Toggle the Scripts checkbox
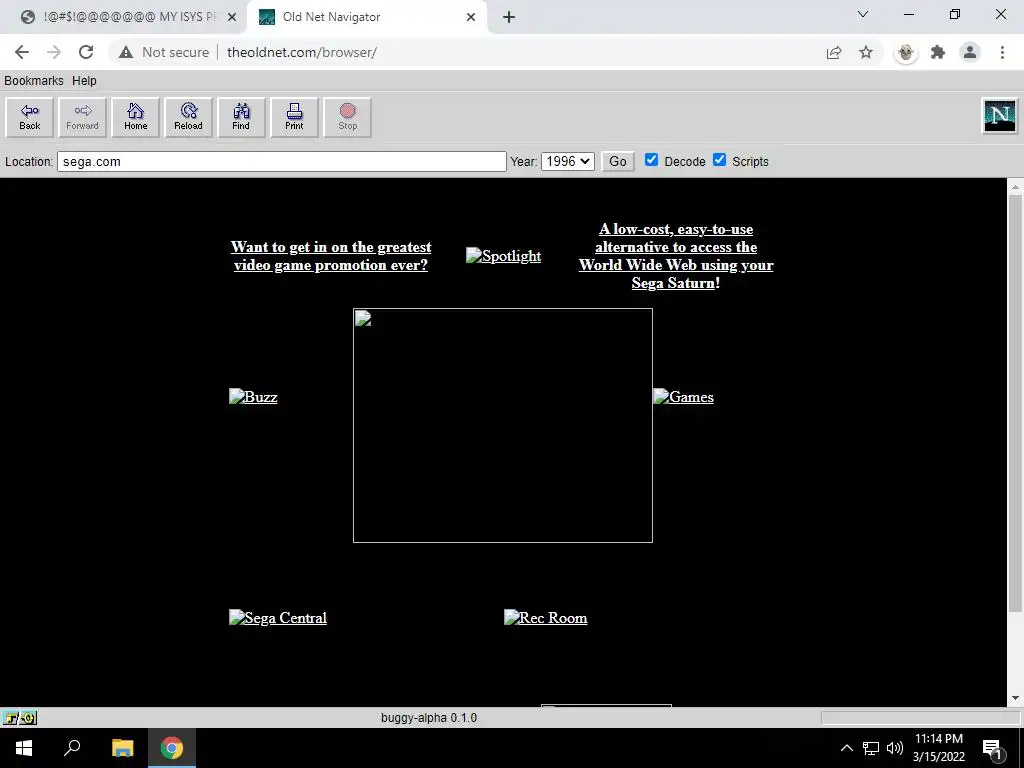Viewport: 1024px width, 768px height. tap(719, 160)
